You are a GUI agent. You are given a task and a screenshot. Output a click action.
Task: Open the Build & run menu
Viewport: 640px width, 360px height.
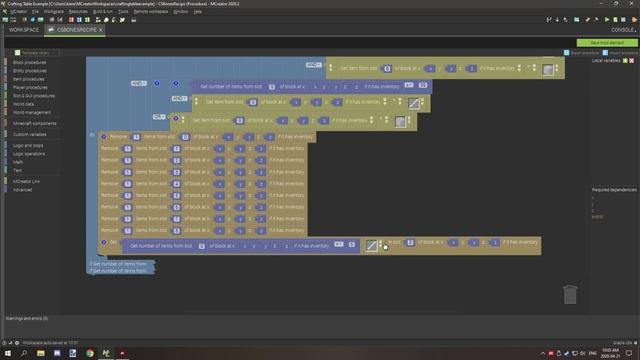coord(102,11)
